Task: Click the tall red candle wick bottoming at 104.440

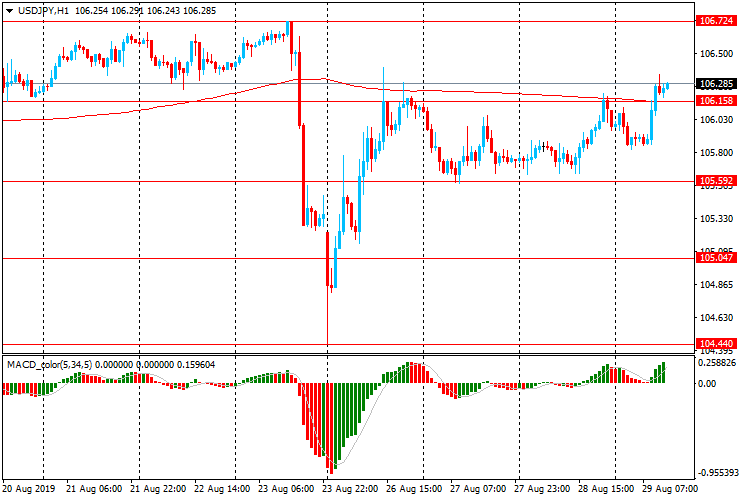Action: pyautogui.click(x=327, y=314)
